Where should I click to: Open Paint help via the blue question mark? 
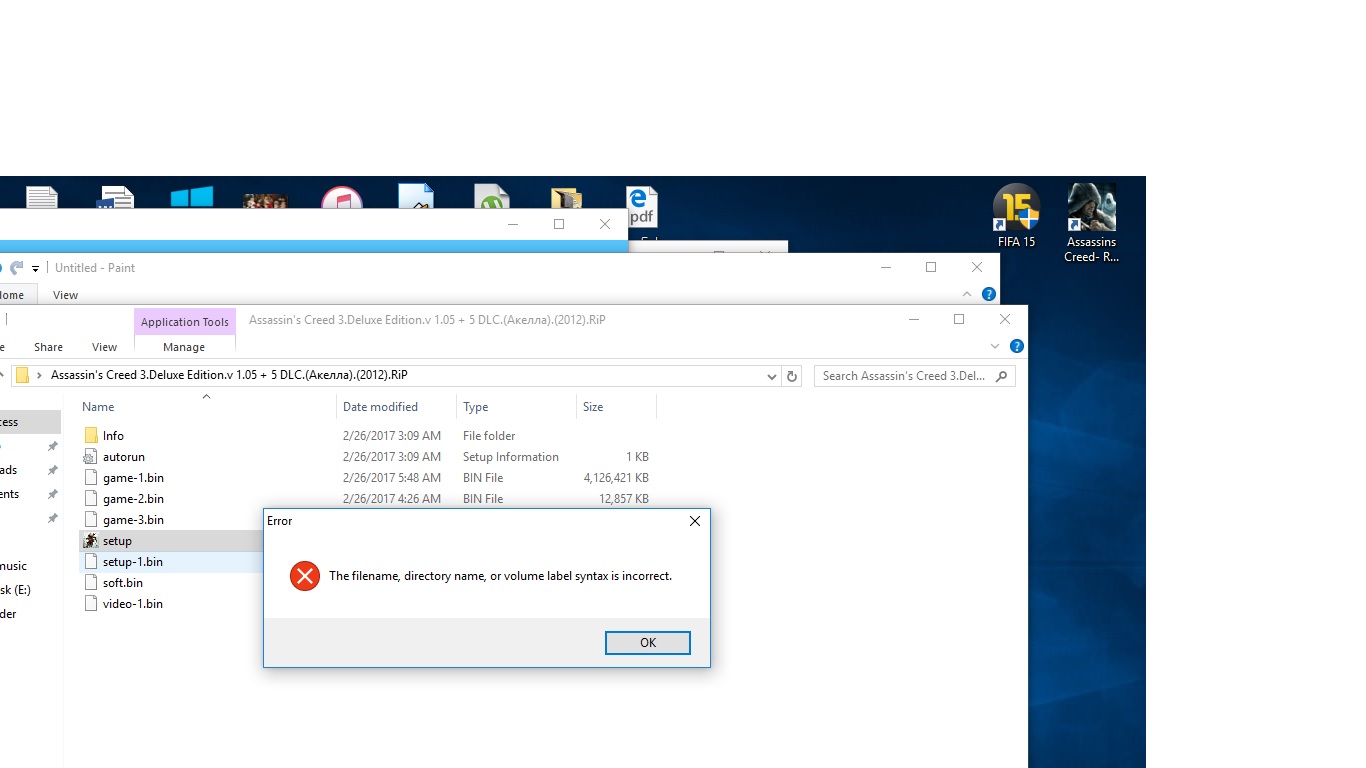[x=988, y=294]
